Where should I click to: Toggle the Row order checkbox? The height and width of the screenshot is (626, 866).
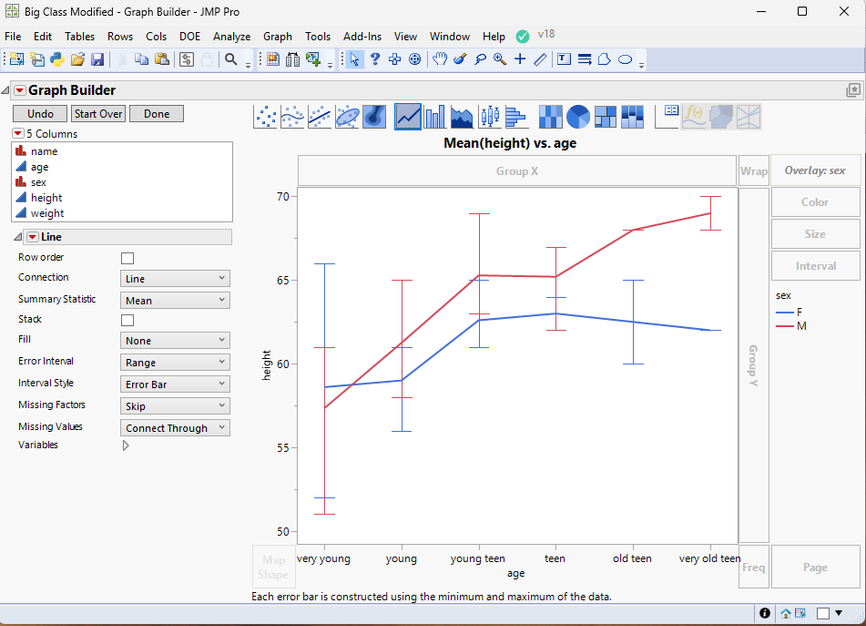click(x=128, y=258)
